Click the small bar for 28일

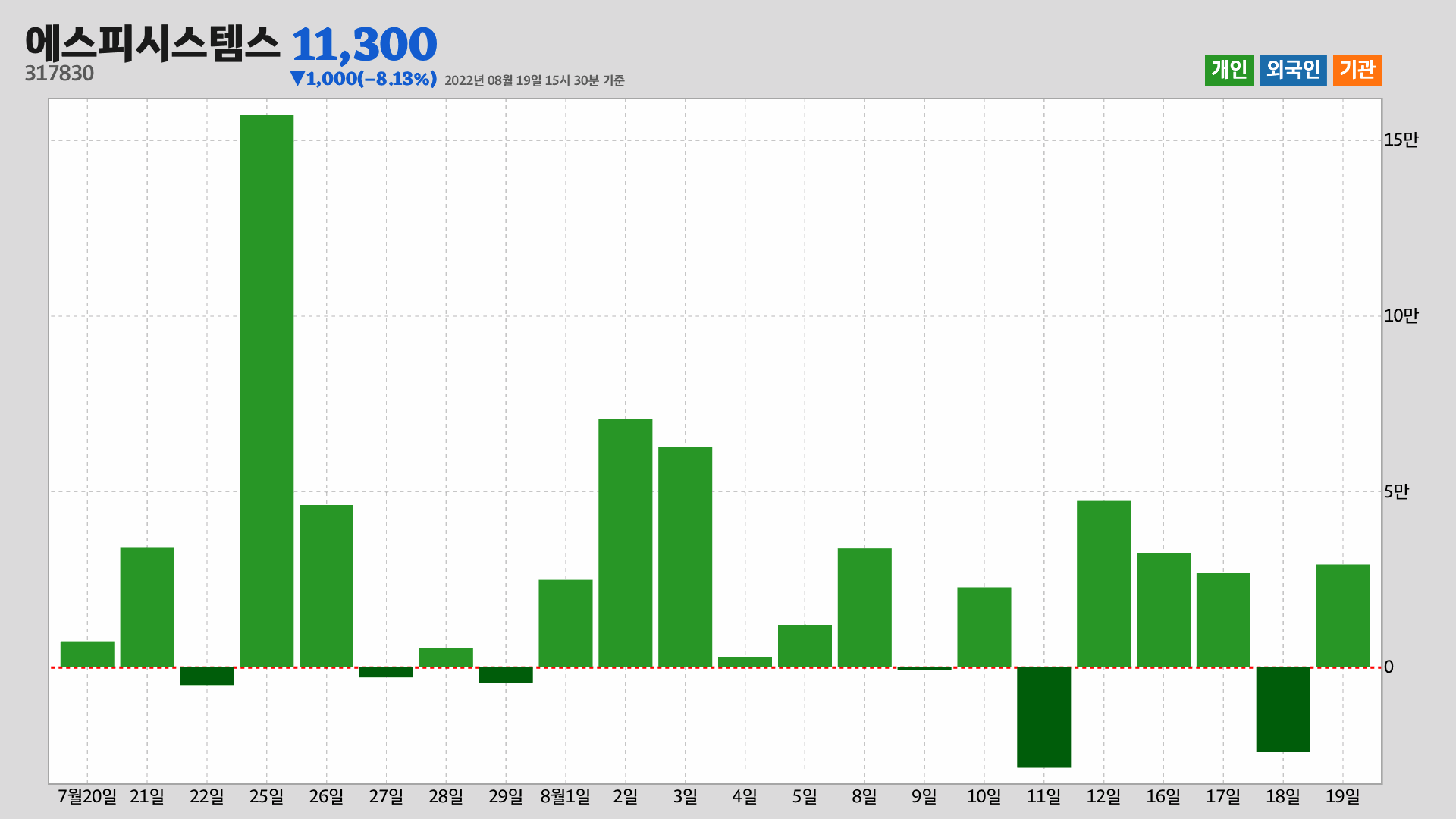click(x=446, y=657)
